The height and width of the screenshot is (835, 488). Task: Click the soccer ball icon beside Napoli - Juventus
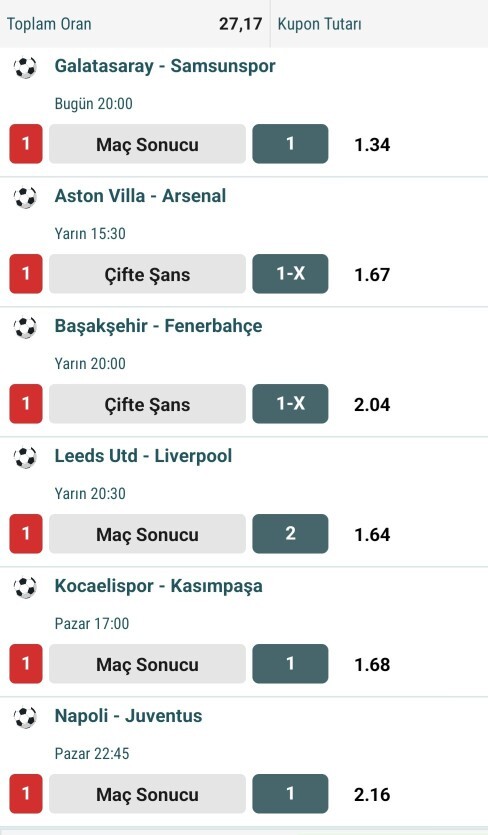(25, 717)
